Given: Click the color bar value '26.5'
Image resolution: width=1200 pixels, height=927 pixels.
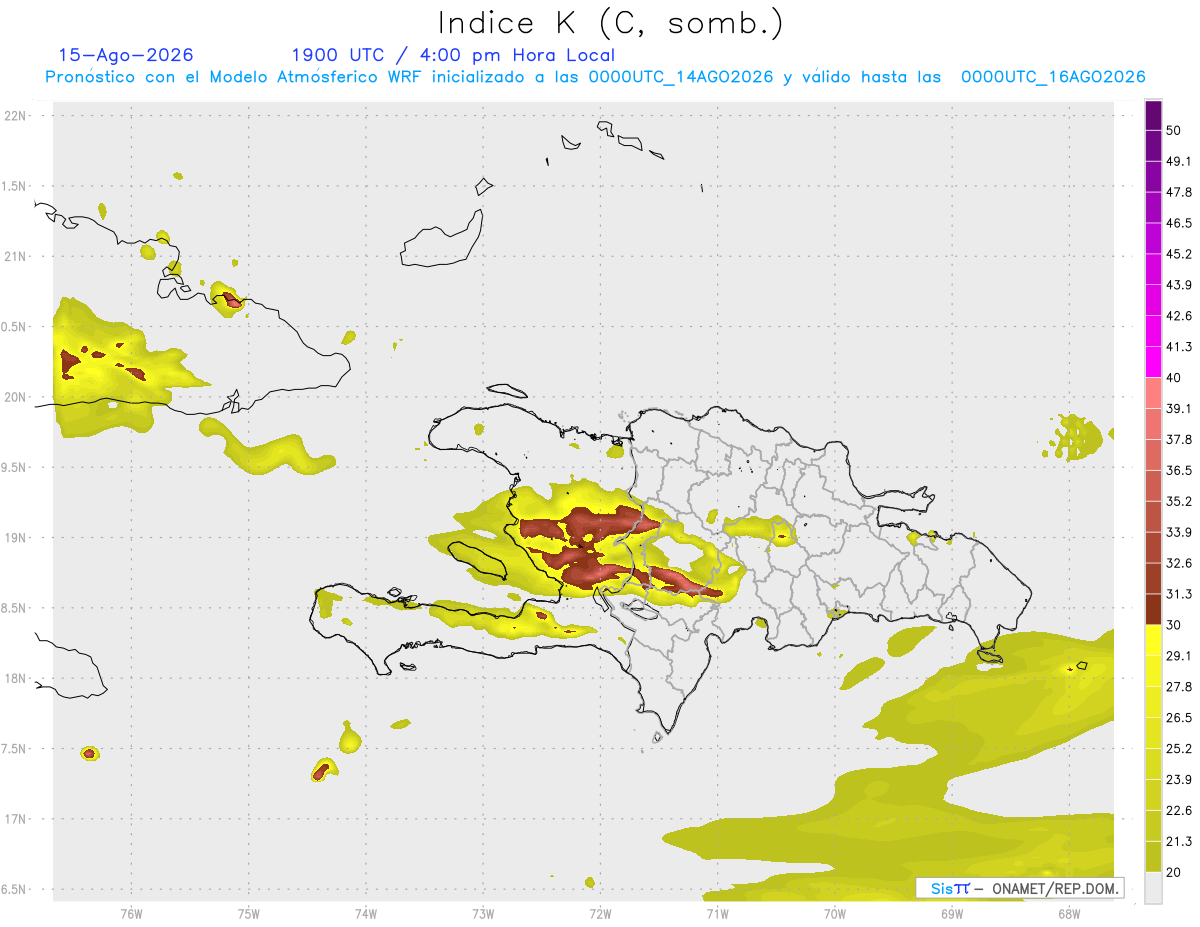Looking at the screenshot, I should point(1178,718).
